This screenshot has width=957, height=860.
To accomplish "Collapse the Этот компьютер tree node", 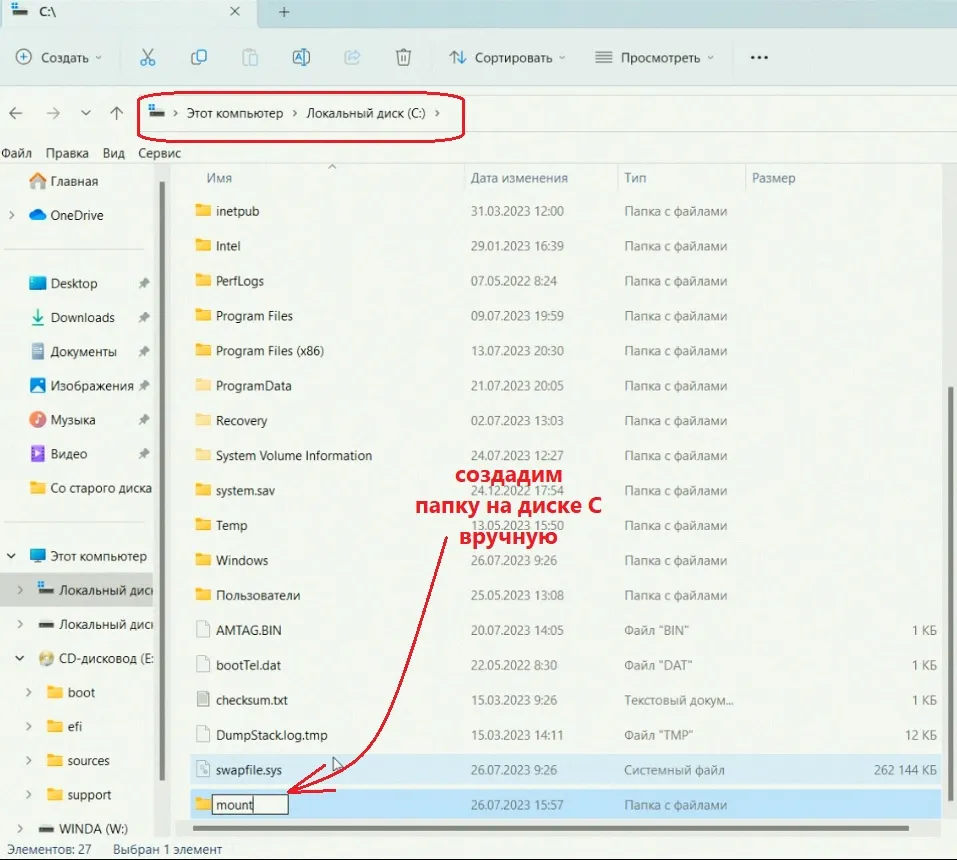I will [12, 556].
